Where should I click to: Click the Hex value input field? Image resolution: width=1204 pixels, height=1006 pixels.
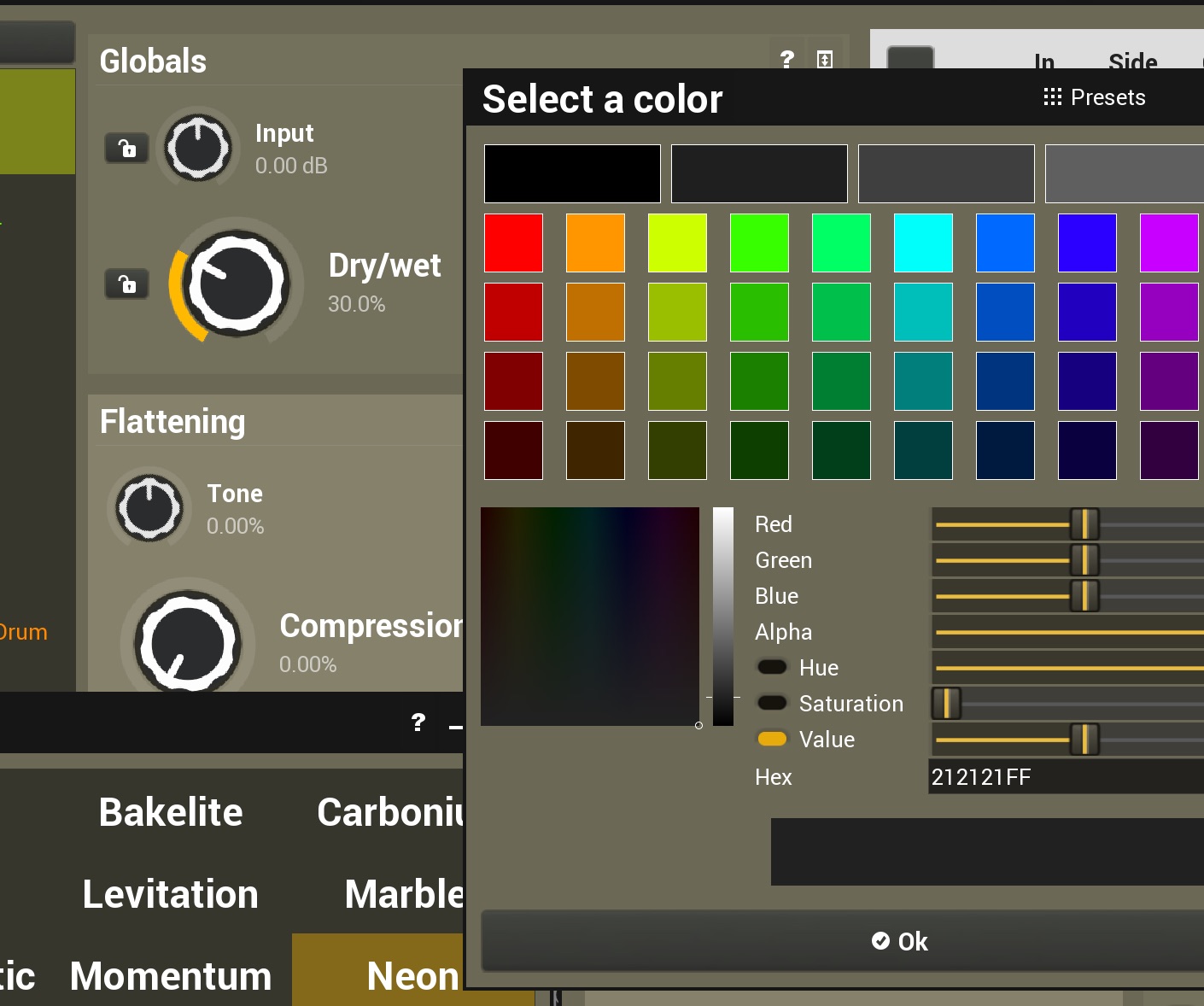1066,777
